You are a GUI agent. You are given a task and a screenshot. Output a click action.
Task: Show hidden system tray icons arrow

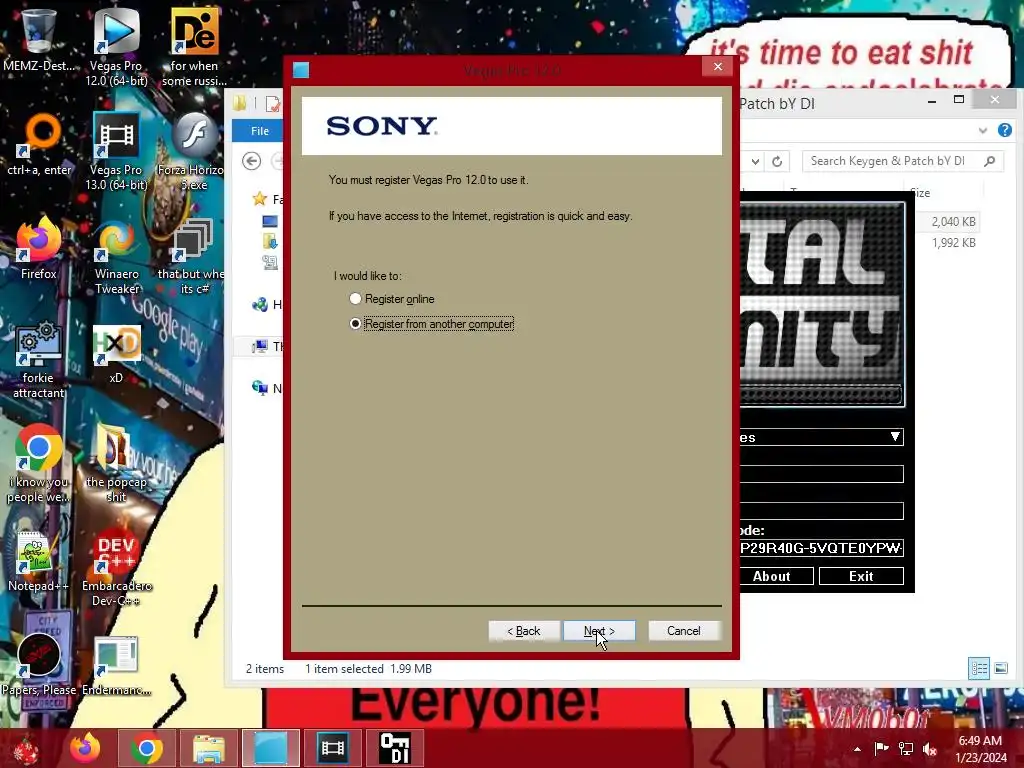click(857, 749)
